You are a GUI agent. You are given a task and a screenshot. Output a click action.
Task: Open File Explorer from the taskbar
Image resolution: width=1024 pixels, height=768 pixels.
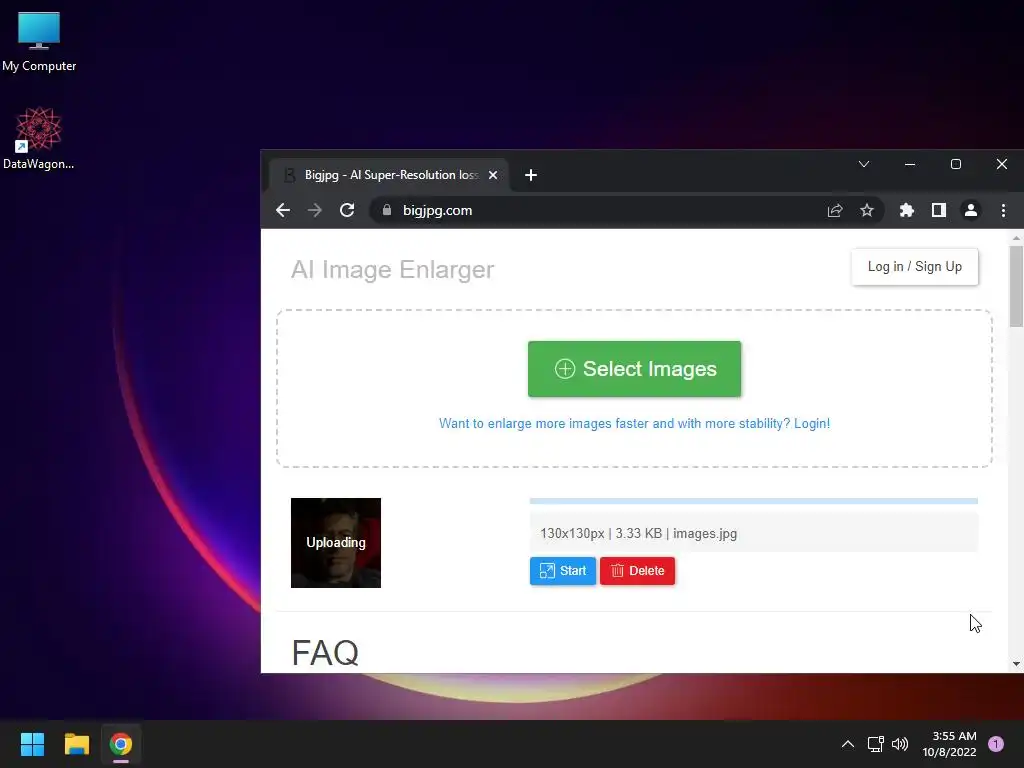coord(76,744)
